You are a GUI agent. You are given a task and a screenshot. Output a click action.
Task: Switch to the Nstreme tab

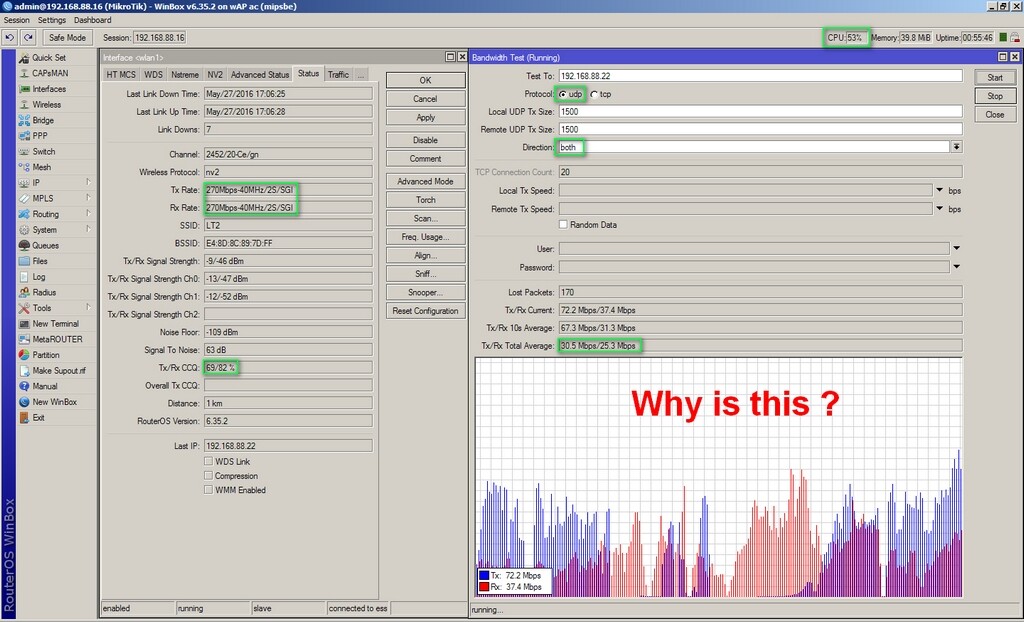pos(185,74)
